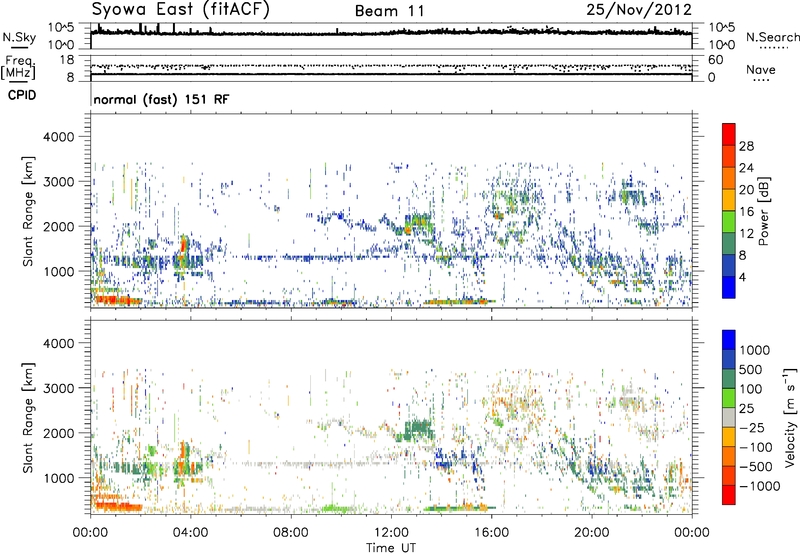Viewport: 800px width, 554px height.
Task: Click the '-1000' label on the velocity color bar
Action: [x=759, y=486]
